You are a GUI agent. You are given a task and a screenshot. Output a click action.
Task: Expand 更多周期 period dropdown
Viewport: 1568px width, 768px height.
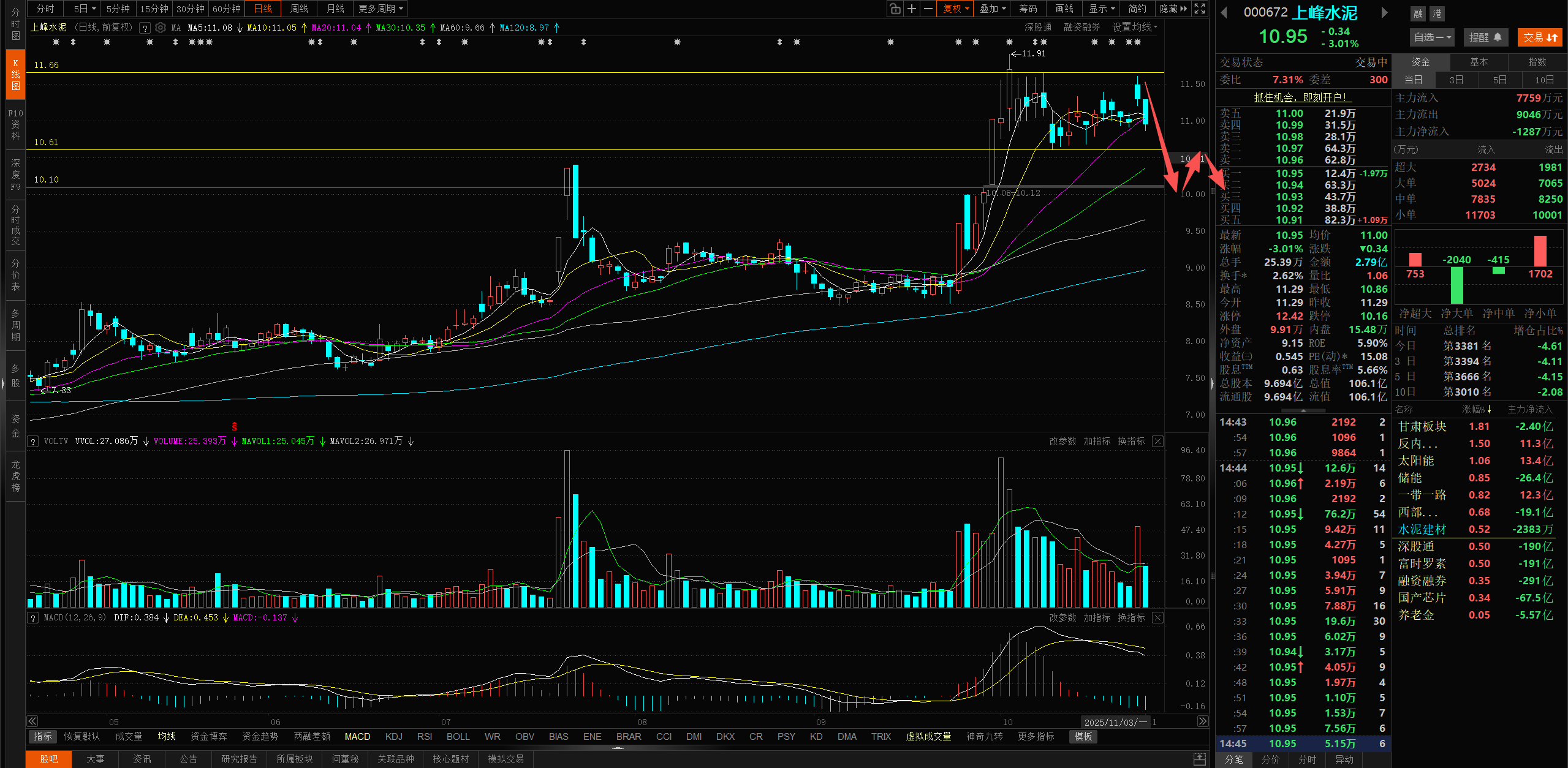381,9
